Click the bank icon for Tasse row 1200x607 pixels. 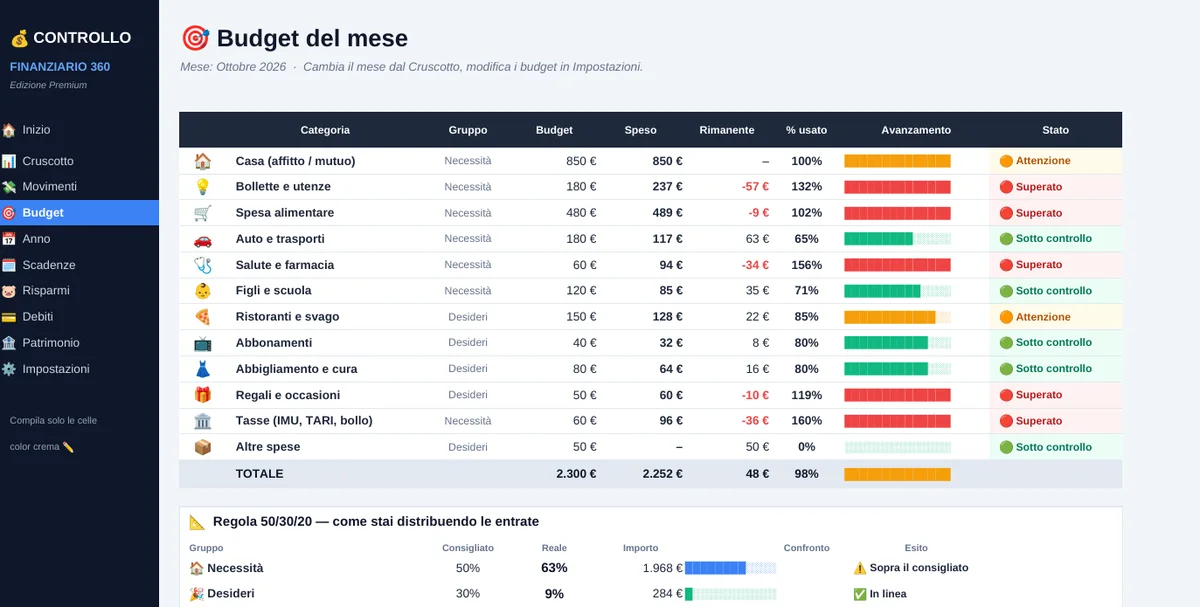[202, 421]
